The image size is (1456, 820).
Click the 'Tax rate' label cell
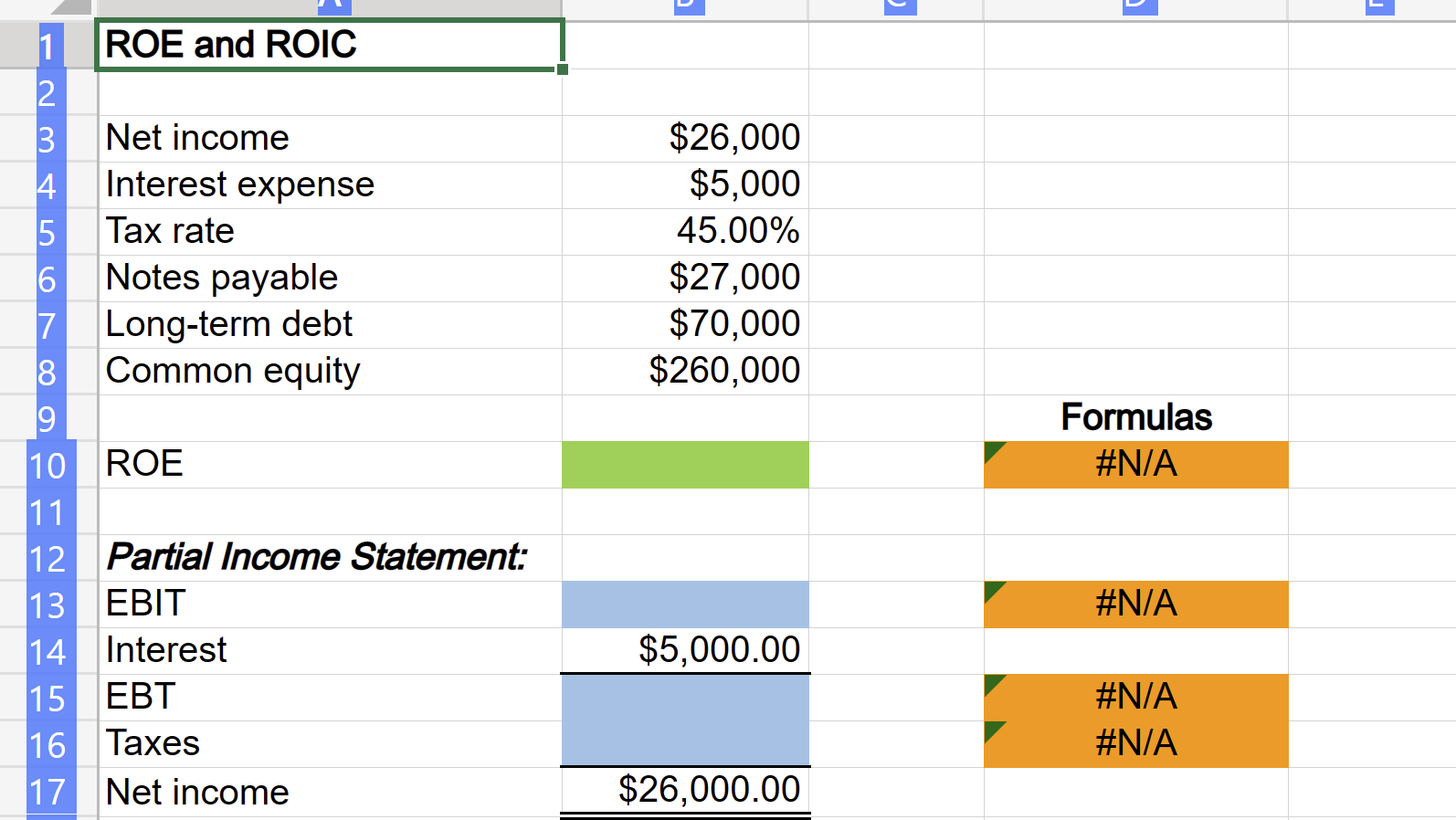[x=330, y=232]
